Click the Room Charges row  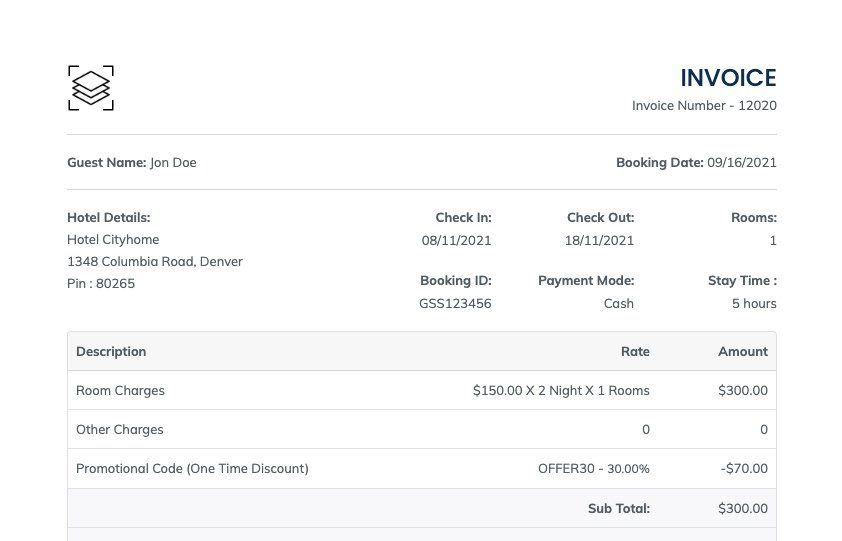click(x=120, y=391)
